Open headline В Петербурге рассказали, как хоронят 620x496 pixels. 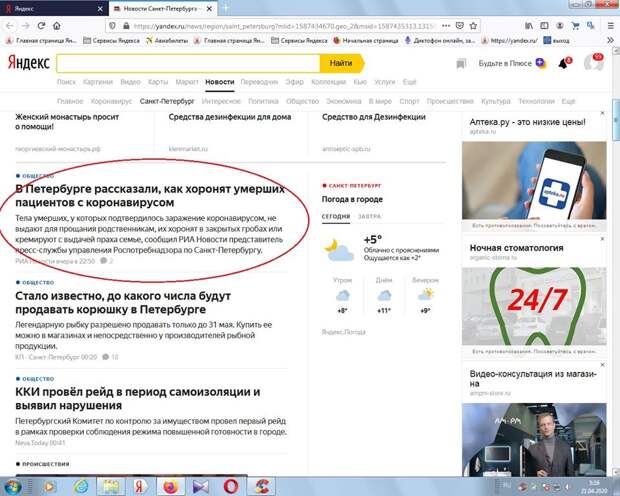point(150,195)
